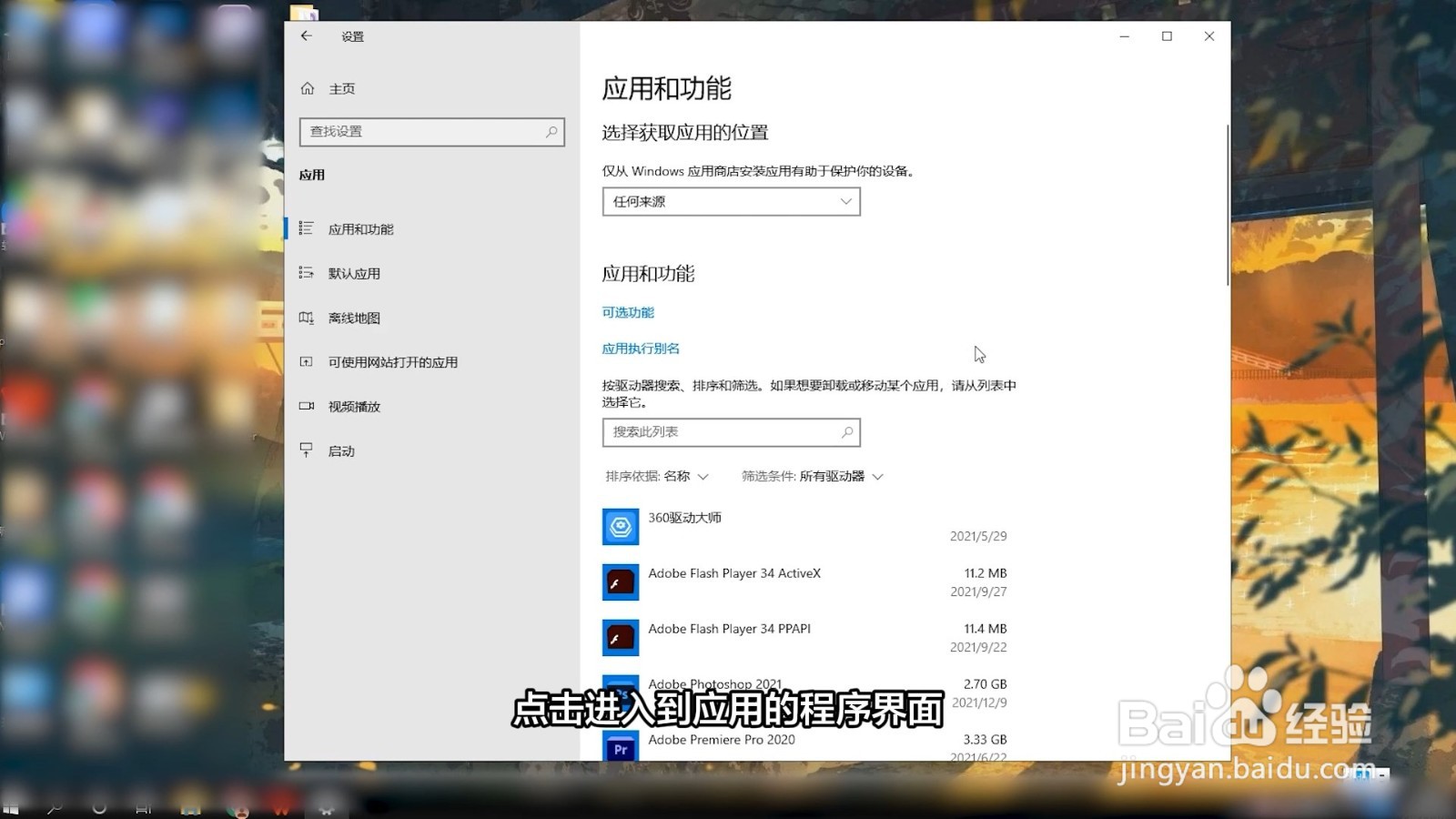Screen dimensions: 1456x819
Task: Click the 应用和功能 sidebar icon
Action: pyautogui.click(x=306, y=228)
